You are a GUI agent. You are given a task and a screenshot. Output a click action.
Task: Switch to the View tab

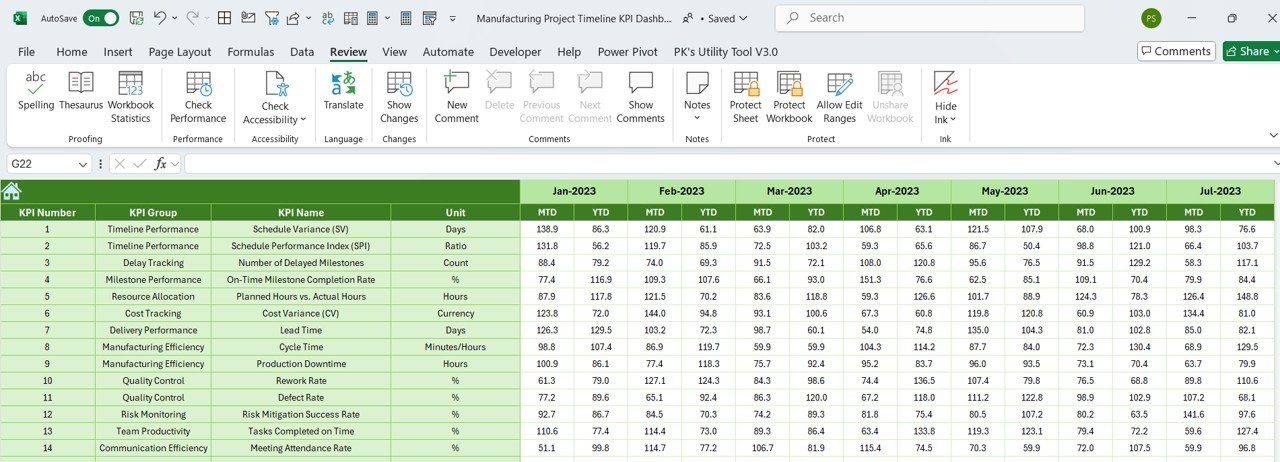(395, 52)
